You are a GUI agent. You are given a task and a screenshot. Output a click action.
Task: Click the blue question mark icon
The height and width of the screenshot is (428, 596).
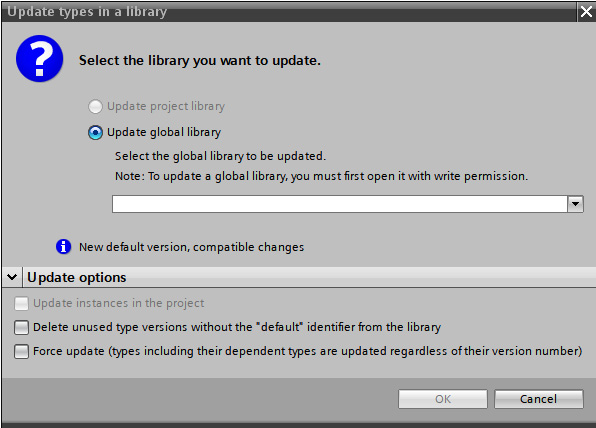(x=40, y=59)
